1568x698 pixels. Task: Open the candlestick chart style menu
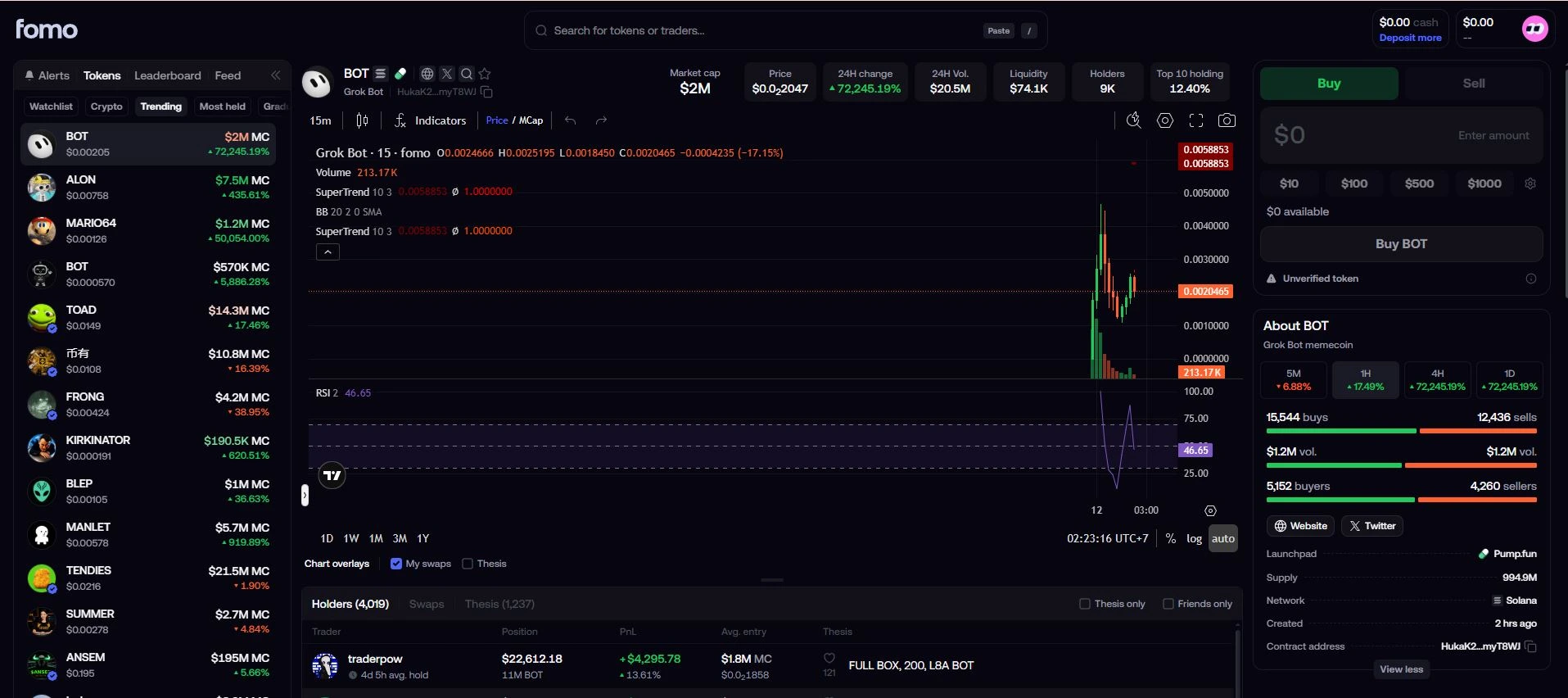(x=362, y=120)
